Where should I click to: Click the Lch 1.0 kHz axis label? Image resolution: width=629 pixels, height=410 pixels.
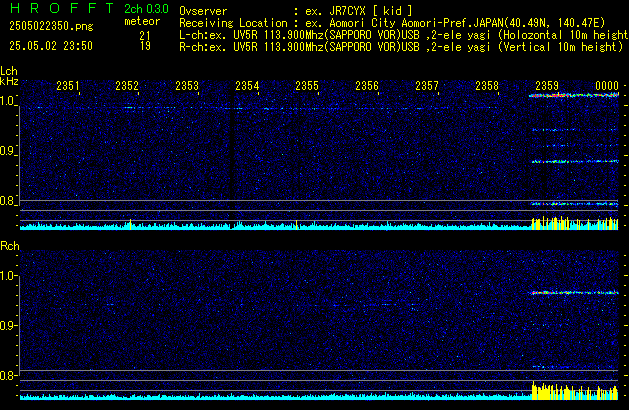pos(8,101)
